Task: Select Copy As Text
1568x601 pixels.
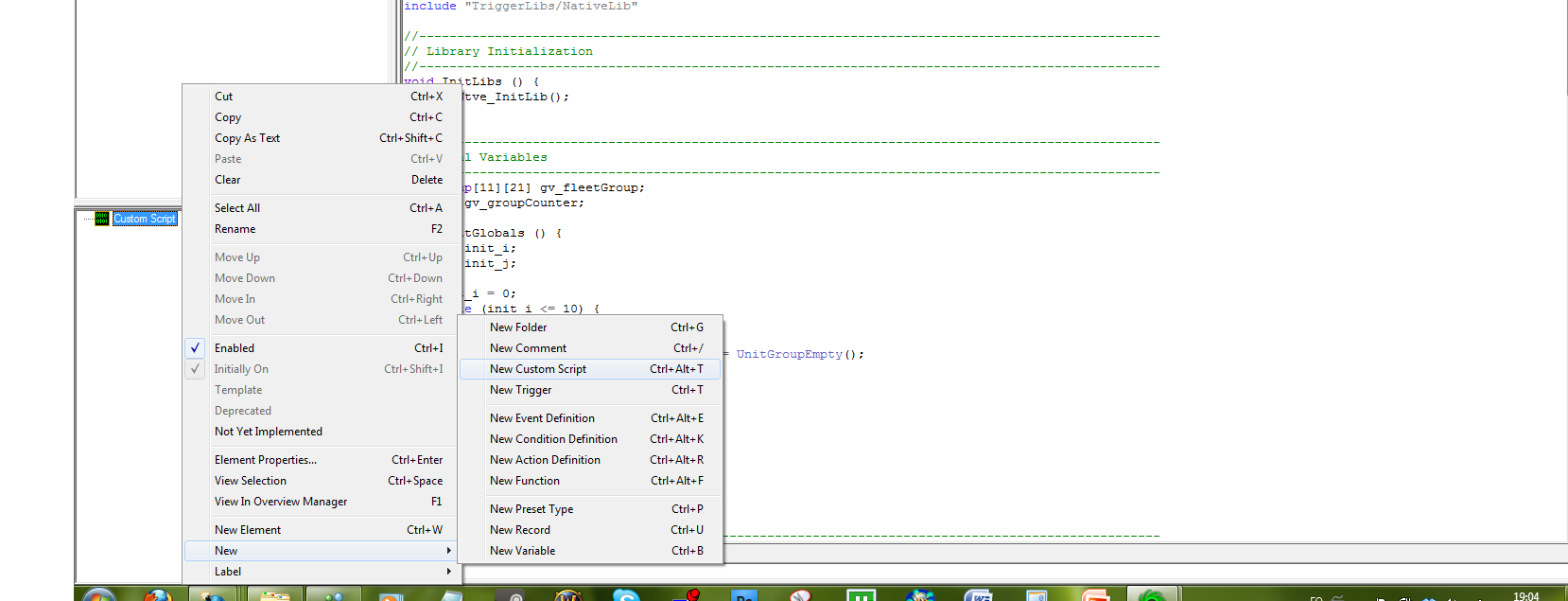Action: (322, 138)
